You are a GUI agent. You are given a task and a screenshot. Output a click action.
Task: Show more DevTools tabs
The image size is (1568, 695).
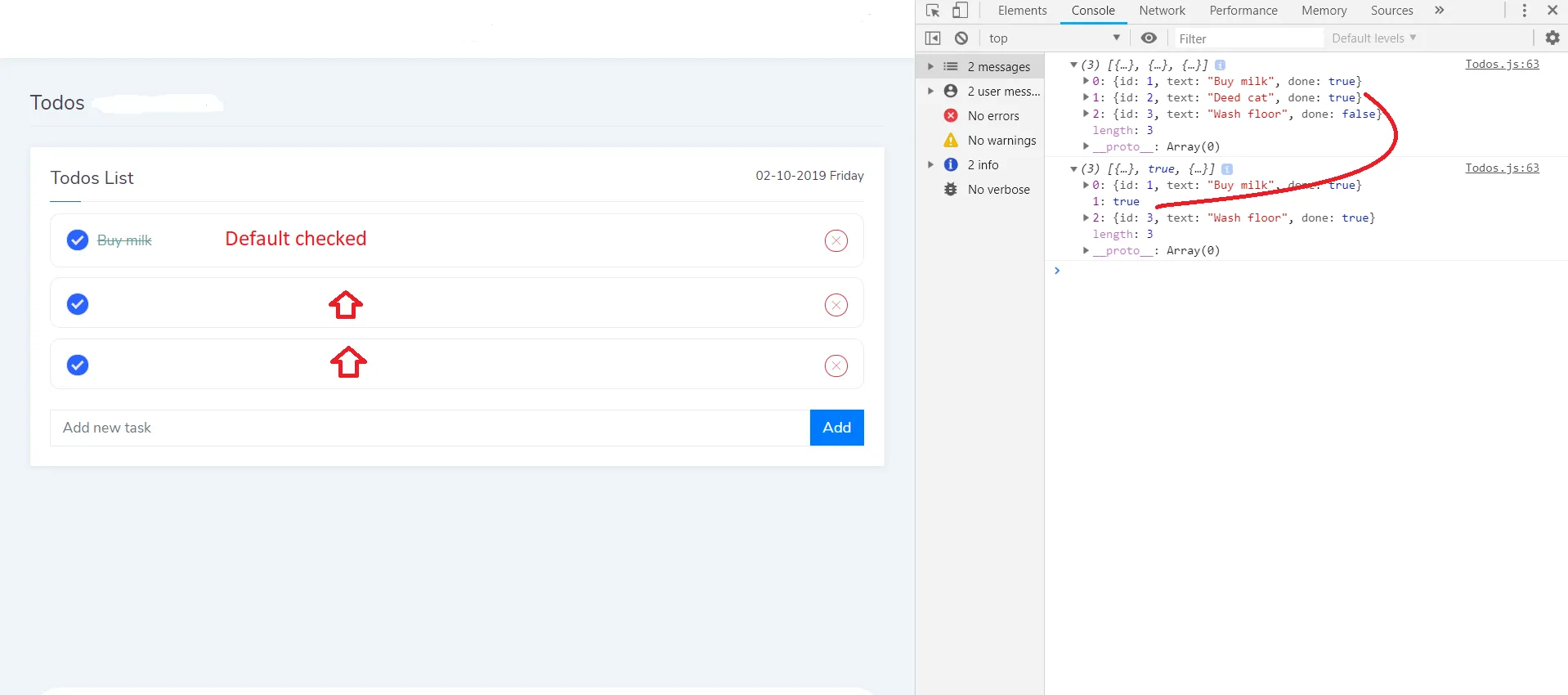[x=1440, y=11]
